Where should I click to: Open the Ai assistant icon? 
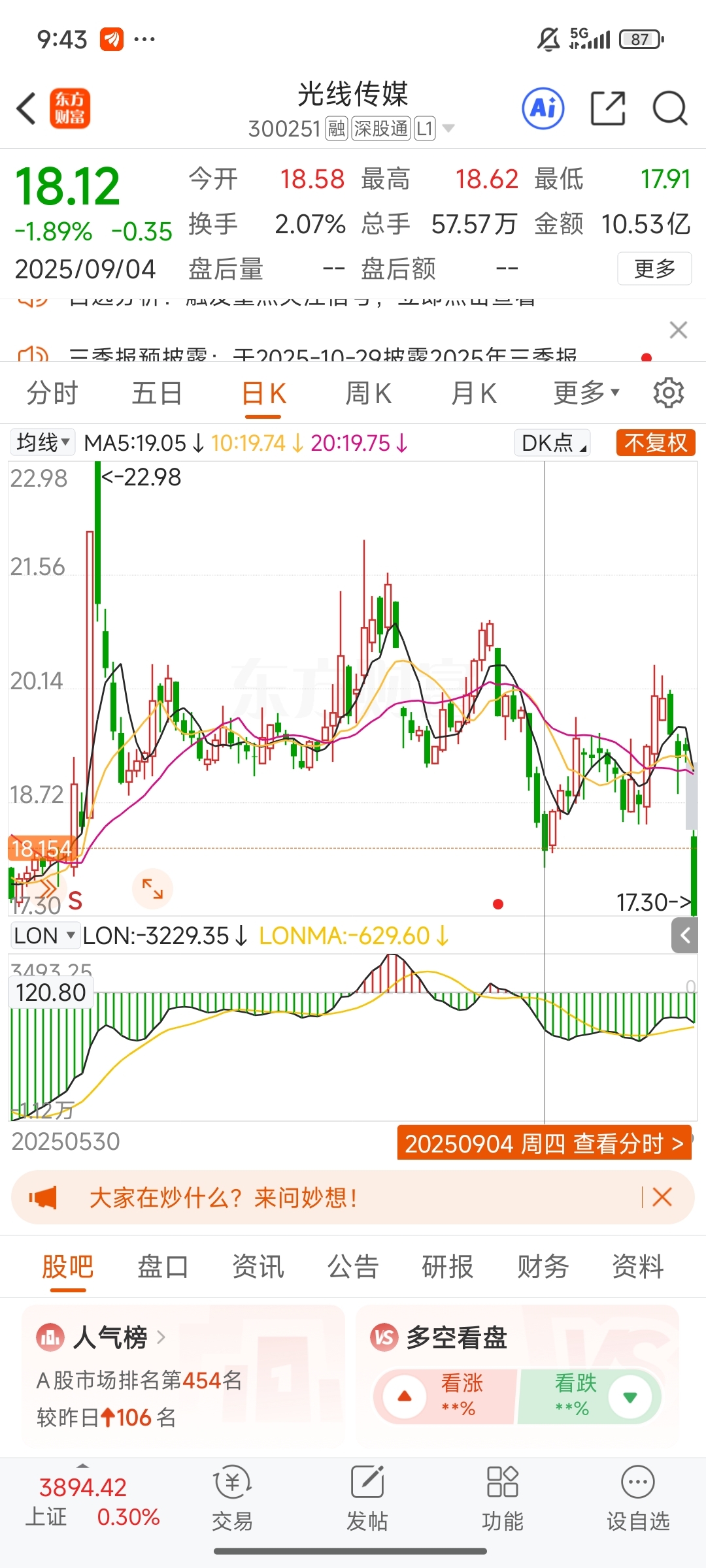[x=543, y=108]
